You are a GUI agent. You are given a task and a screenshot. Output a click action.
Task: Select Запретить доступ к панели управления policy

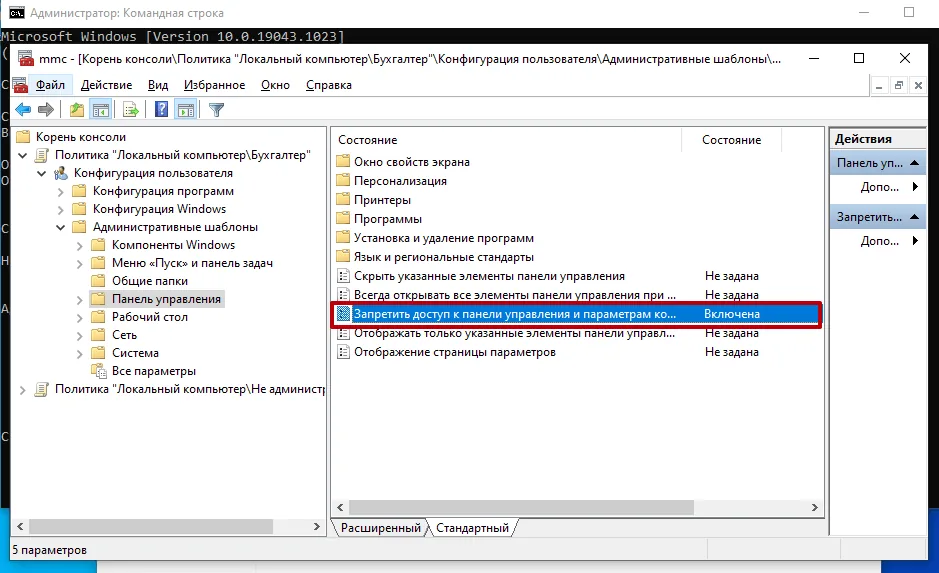tap(577, 314)
